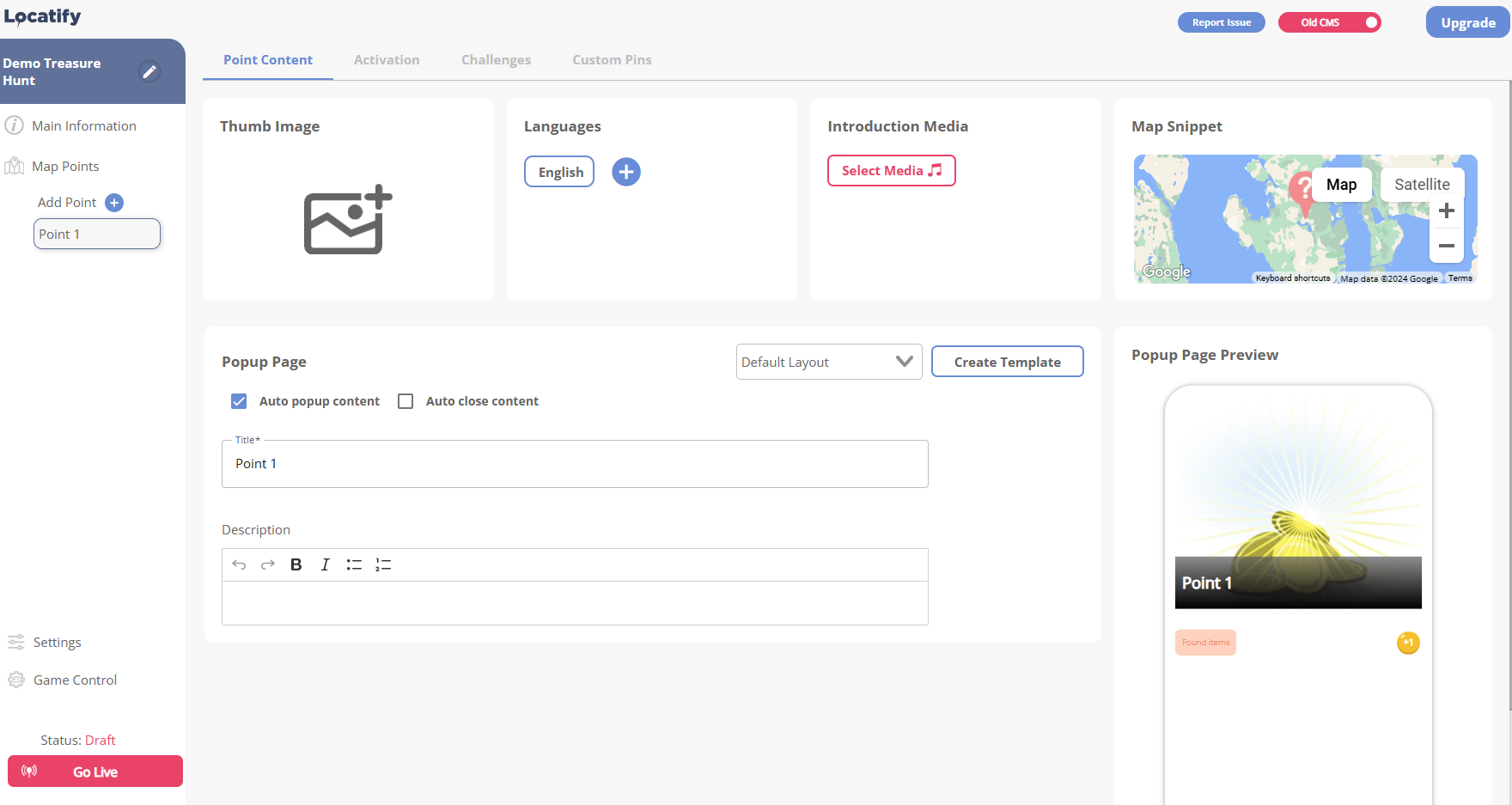Click undo in the description editor toolbar
Image resolution: width=1512 pixels, height=805 pixels.
[239, 564]
